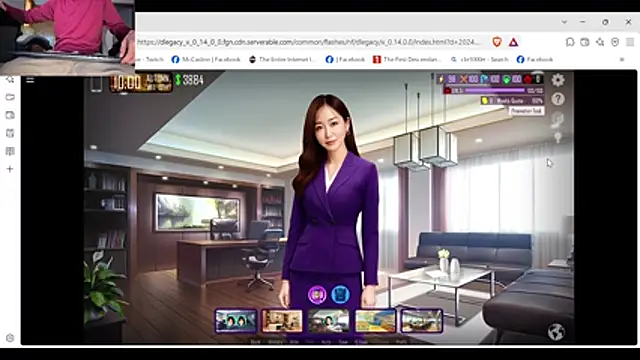Viewport: 640px width, 360px height.
Task: Open the last Facebook bookmark
Action: [x=535, y=60]
